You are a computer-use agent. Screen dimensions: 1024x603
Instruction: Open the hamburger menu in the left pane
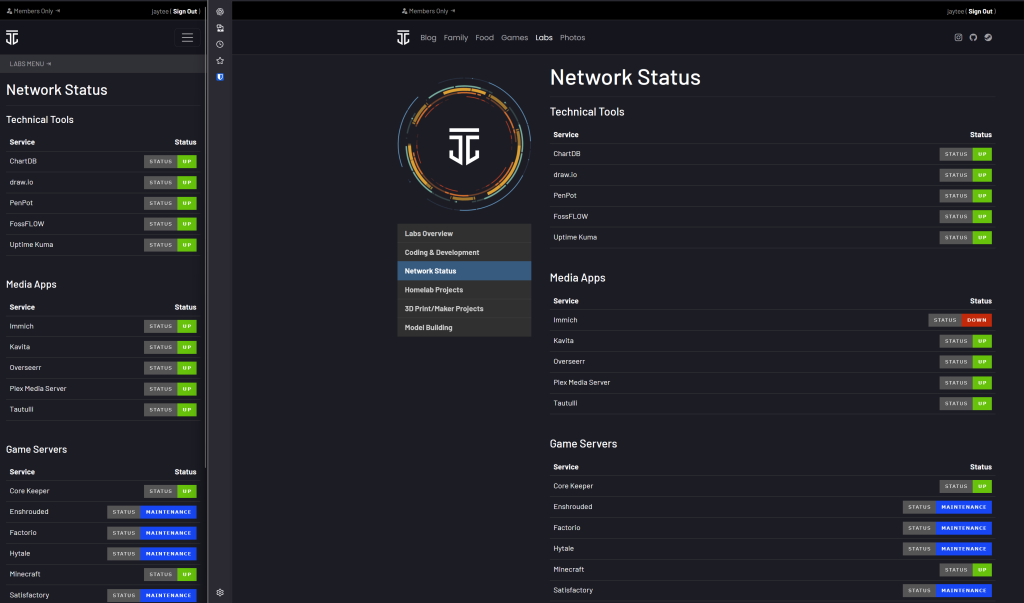click(187, 38)
